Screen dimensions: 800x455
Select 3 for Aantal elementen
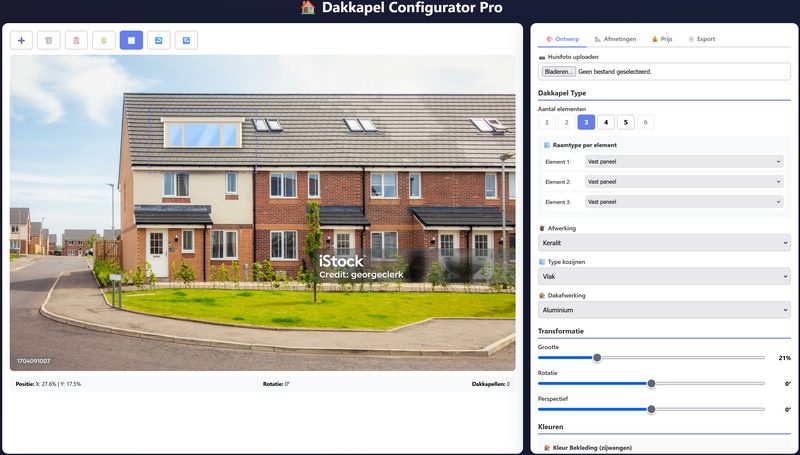click(x=586, y=122)
